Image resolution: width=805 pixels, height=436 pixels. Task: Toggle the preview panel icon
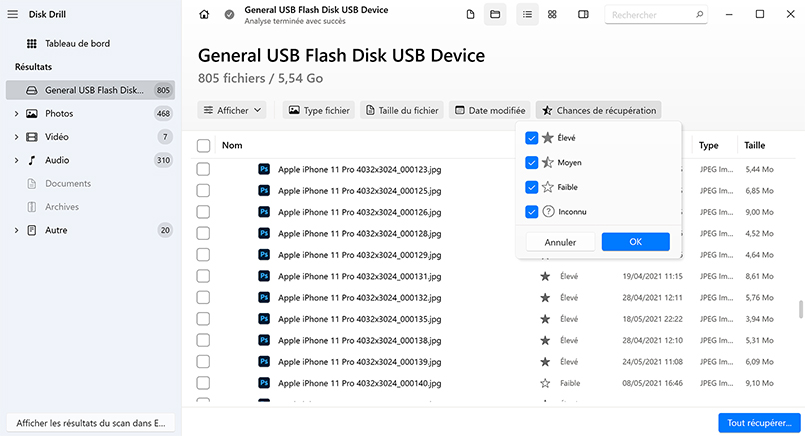pyautogui.click(x=583, y=15)
